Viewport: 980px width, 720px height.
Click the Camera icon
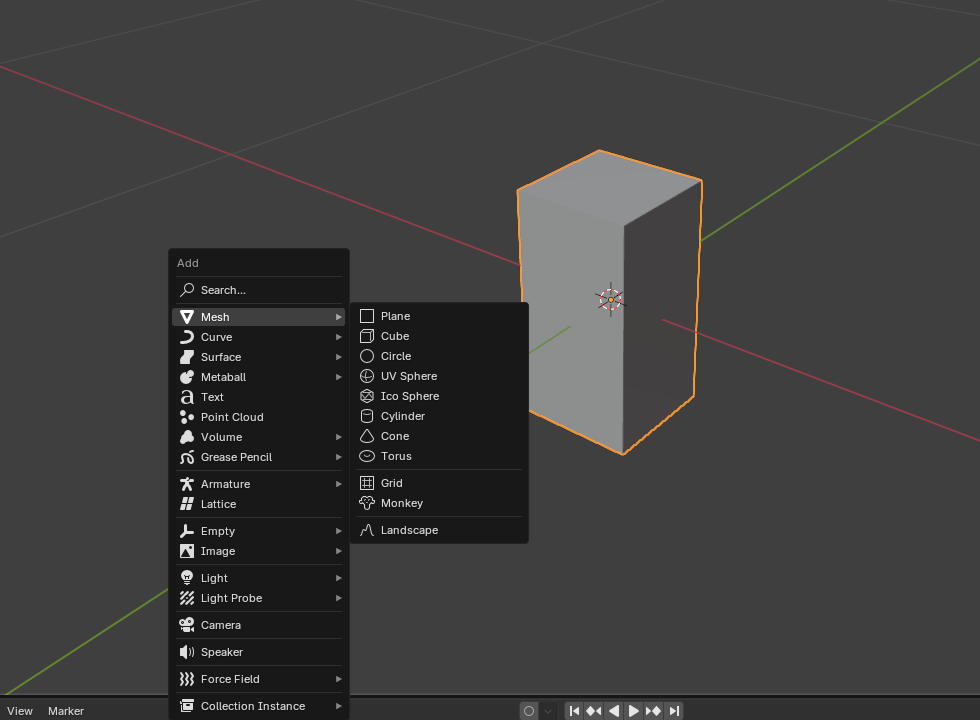click(x=187, y=625)
